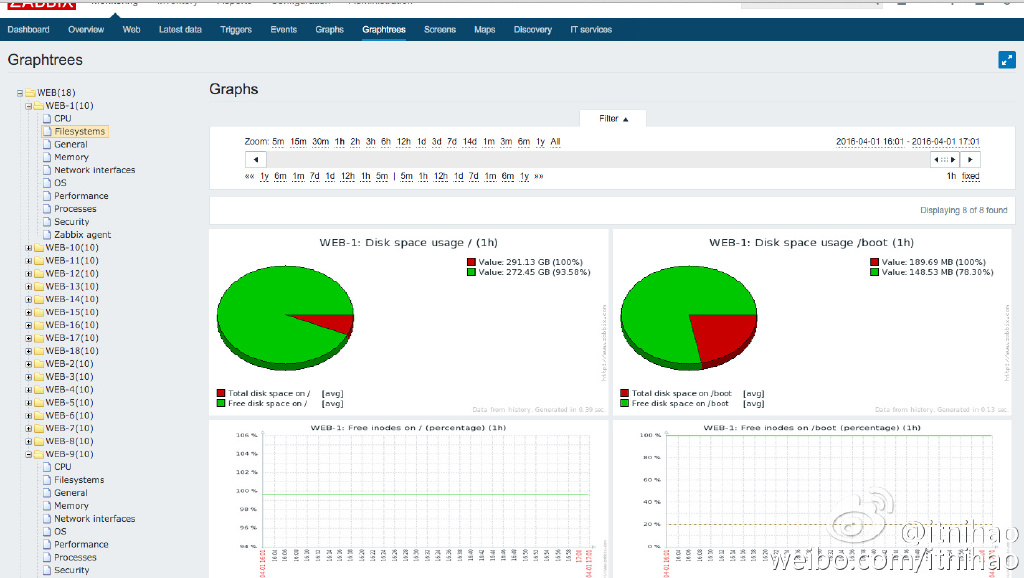Set zoom to 14d
The width and height of the screenshot is (1024, 578).
tap(470, 142)
